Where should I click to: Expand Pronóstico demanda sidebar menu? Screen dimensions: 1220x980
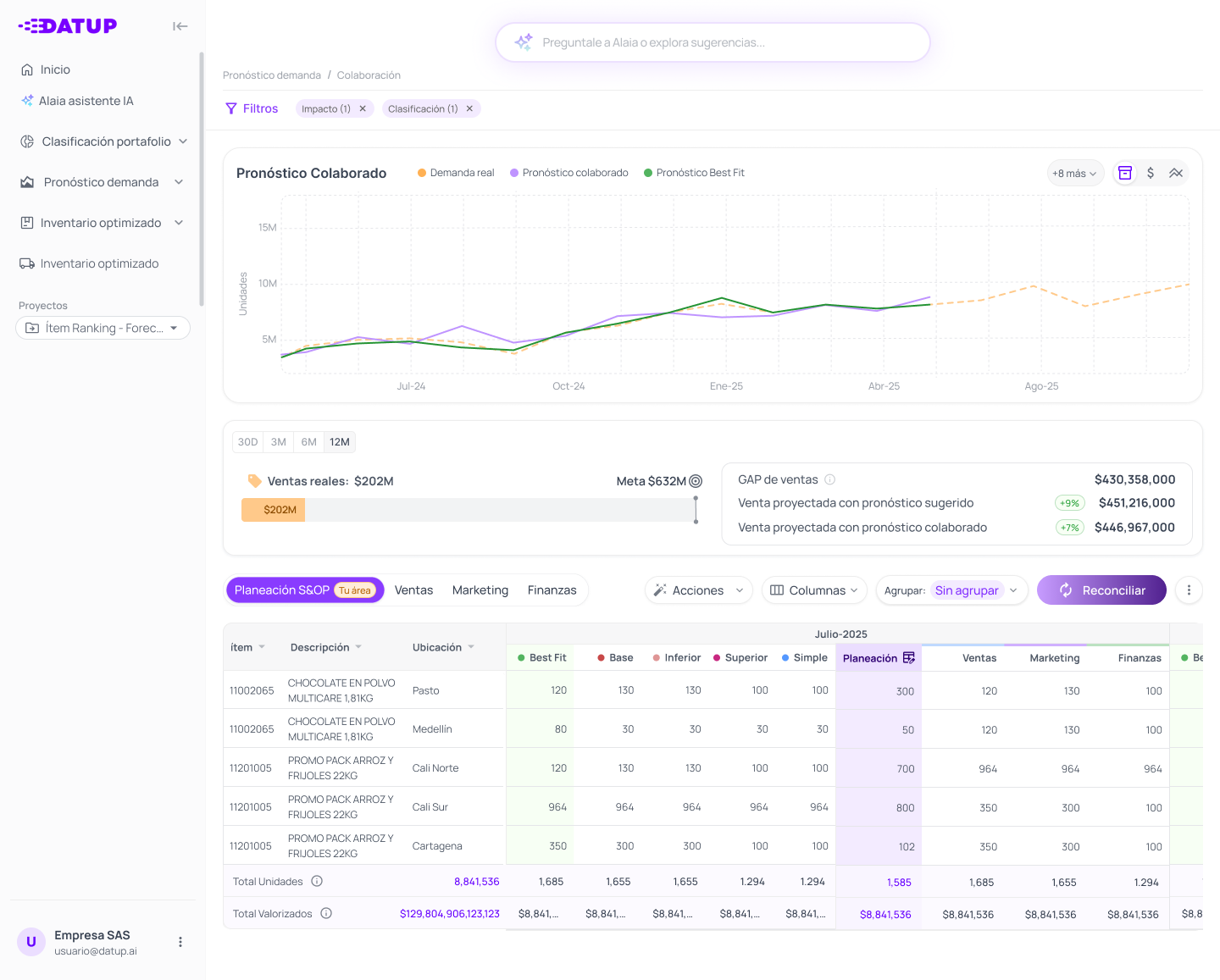103,182
